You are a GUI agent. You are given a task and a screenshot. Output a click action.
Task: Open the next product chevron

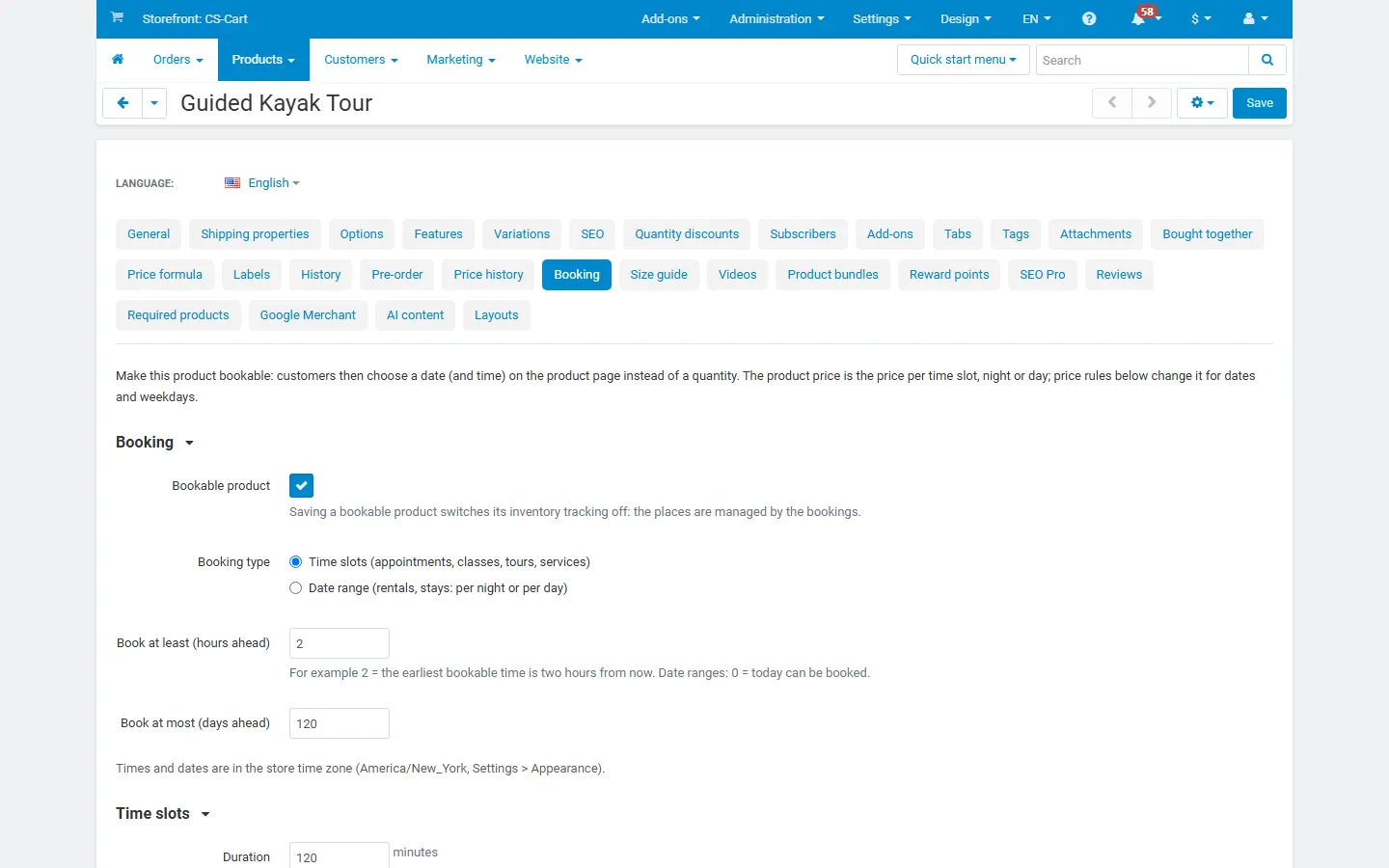1152,103
